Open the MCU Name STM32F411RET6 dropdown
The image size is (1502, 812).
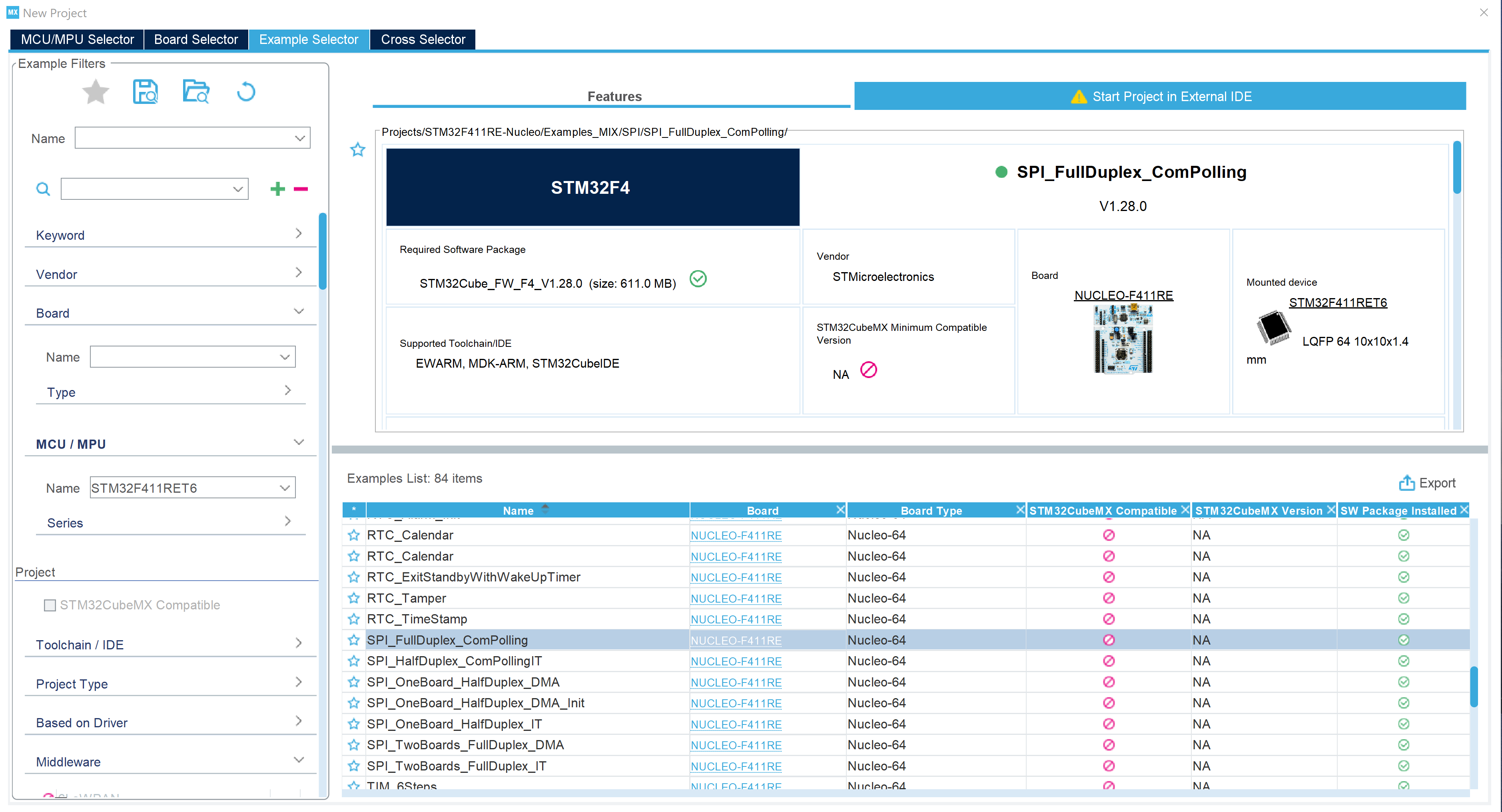tap(285, 488)
